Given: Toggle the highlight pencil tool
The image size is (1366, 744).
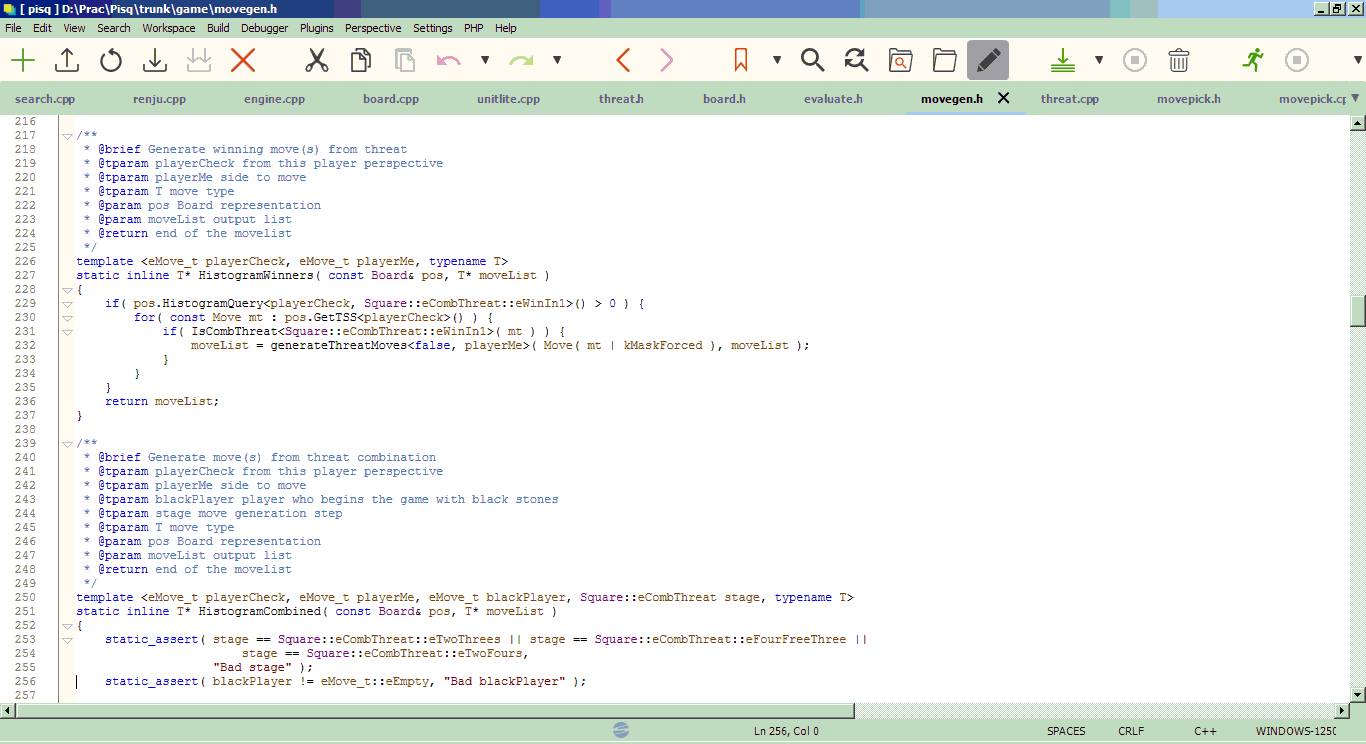Looking at the screenshot, I should [x=988, y=60].
